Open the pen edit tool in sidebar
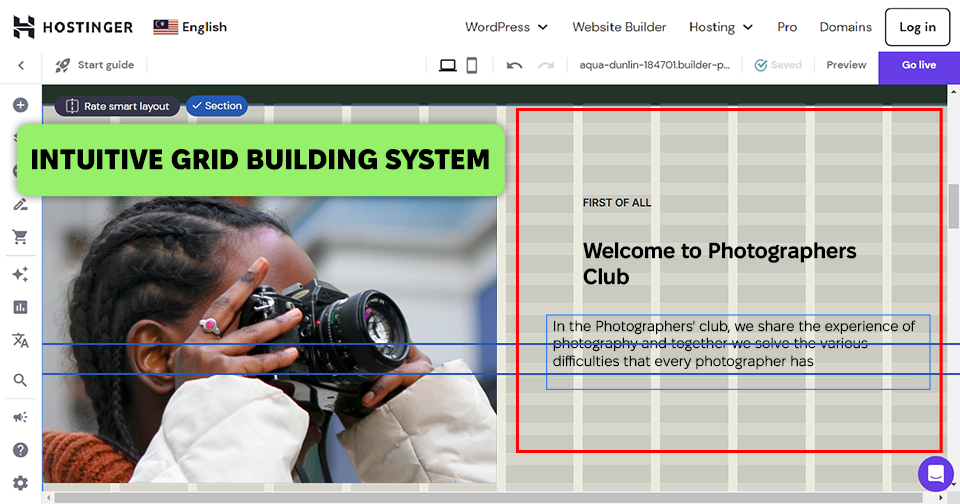The width and height of the screenshot is (960, 504). [20, 204]
